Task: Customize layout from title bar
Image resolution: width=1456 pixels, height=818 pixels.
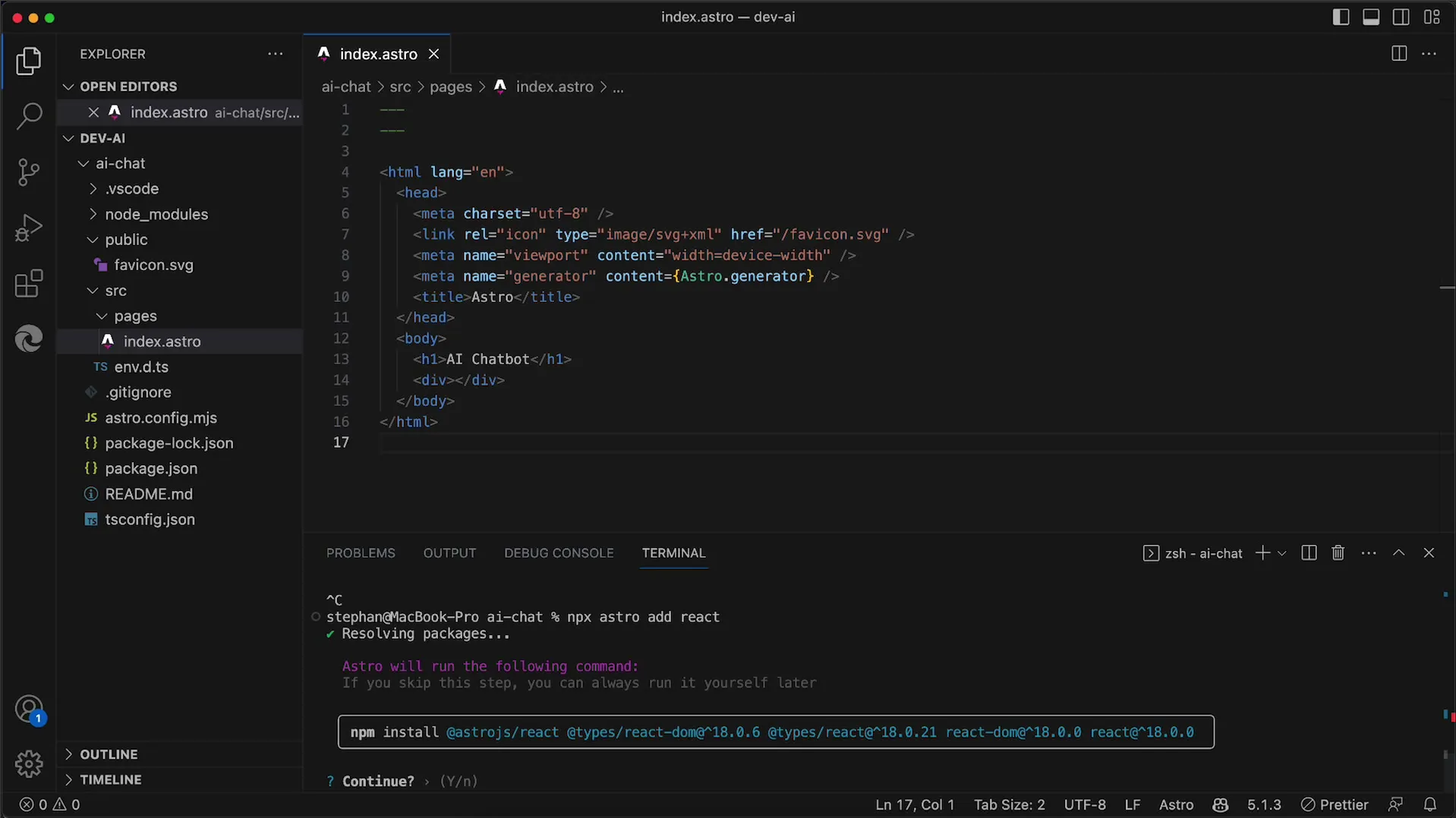Action: click(x=1432, y=17)
